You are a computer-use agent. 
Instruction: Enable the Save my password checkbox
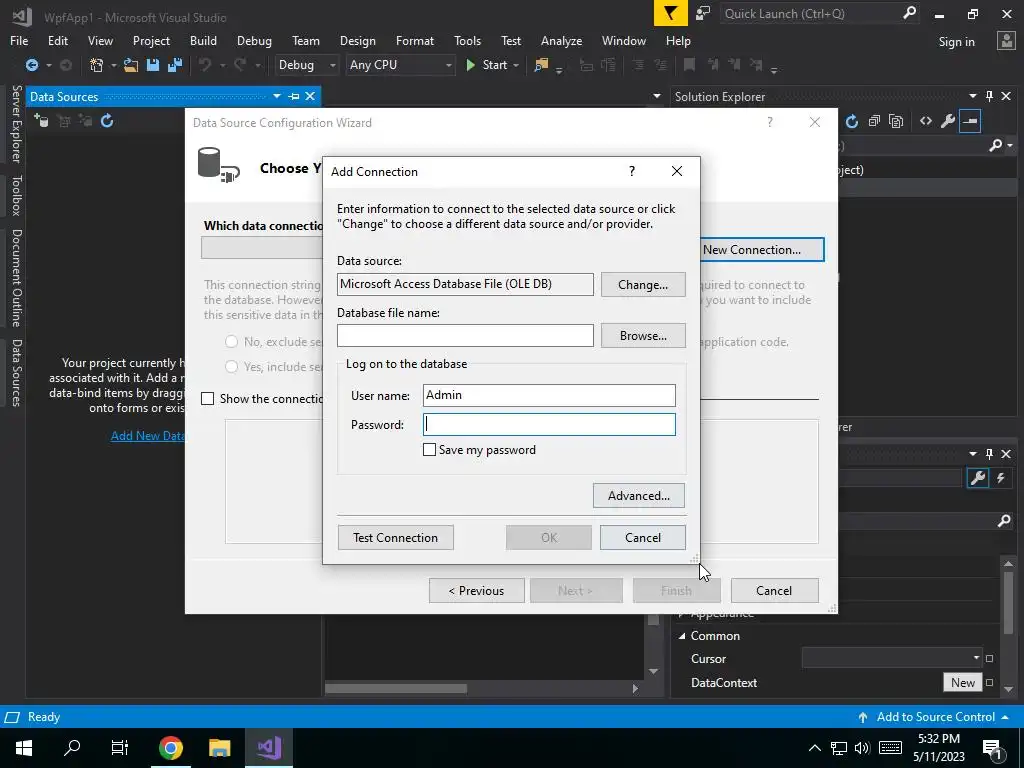(x=429, y=450)
